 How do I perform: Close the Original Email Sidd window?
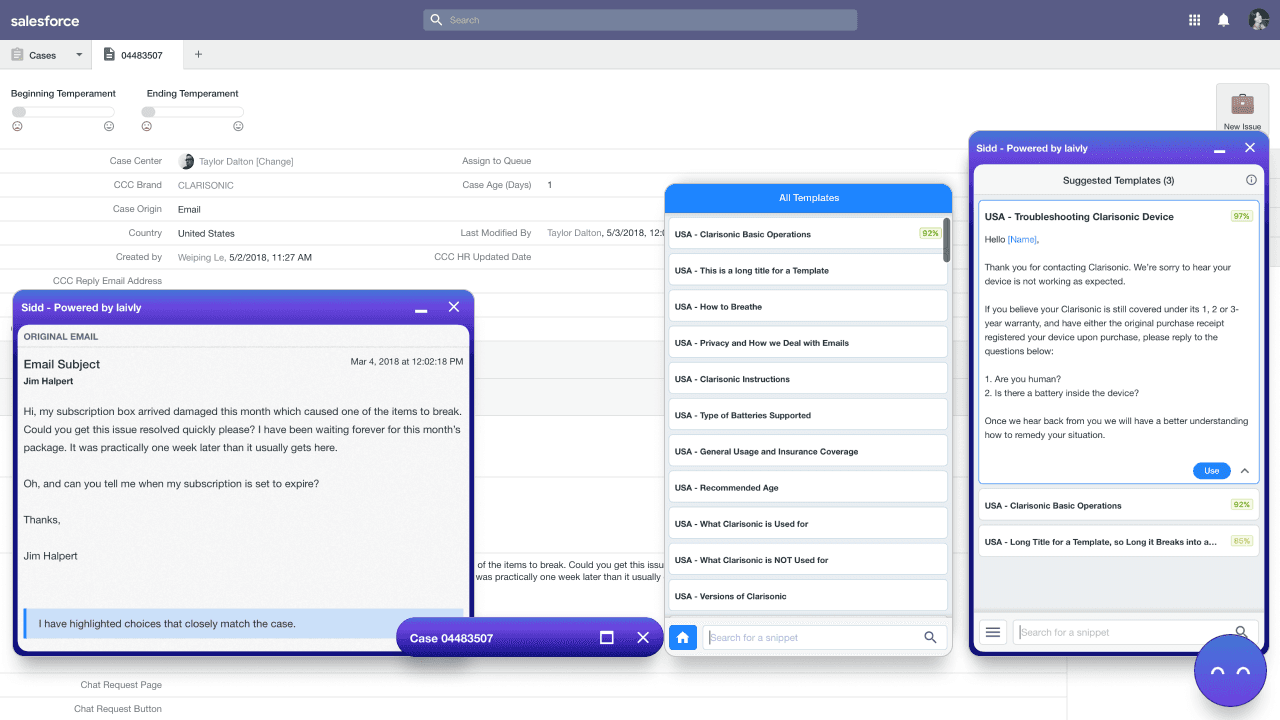[x=454, y=307]
